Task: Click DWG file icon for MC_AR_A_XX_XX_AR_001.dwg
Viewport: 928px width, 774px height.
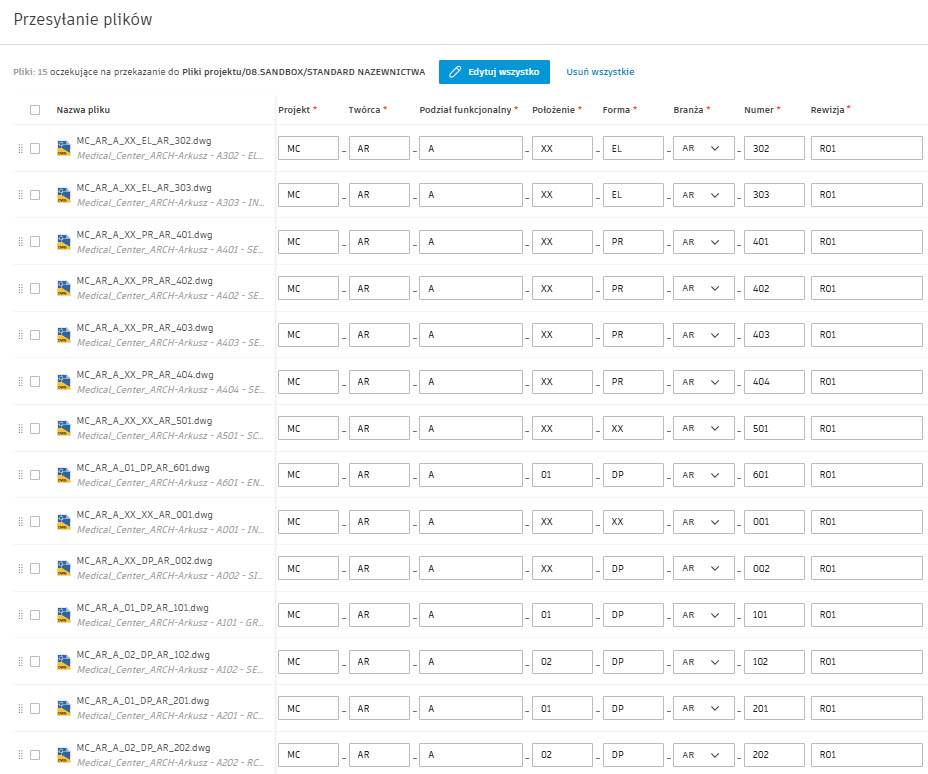Action: [x=63, y=521]
